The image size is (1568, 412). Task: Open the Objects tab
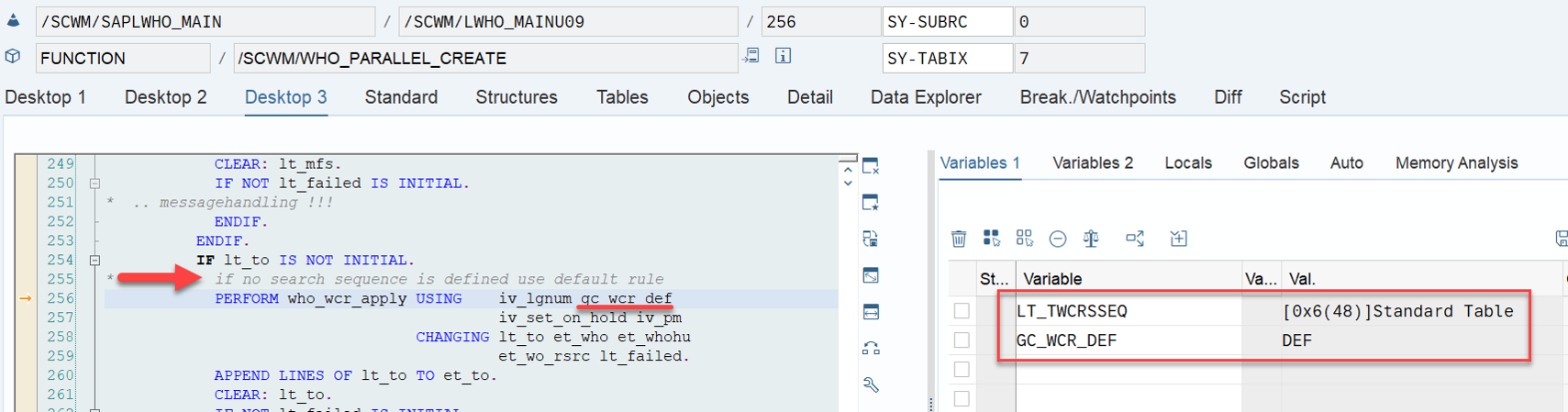(718, 97)
